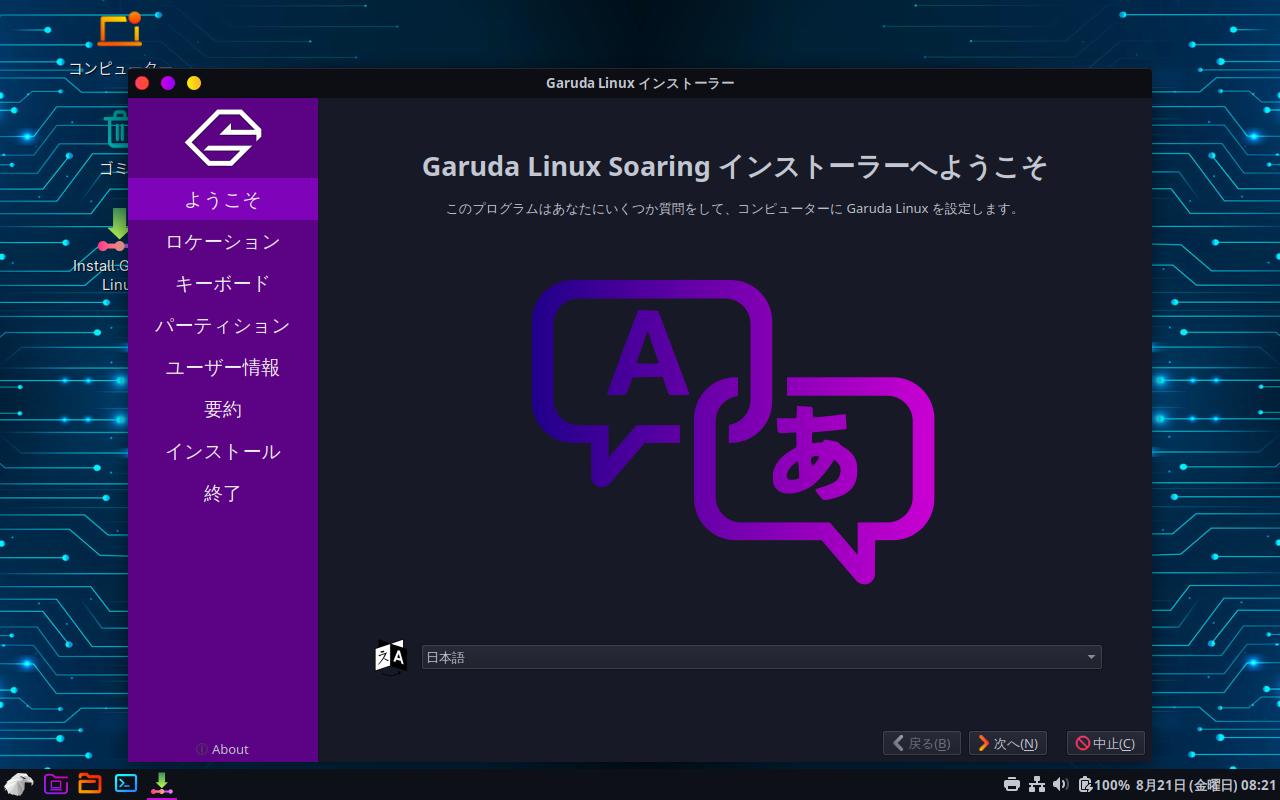Launch the terminal from the taskbar
Image resolution: width=1280 pixels, height=800 pixels.
click(126, 784)
